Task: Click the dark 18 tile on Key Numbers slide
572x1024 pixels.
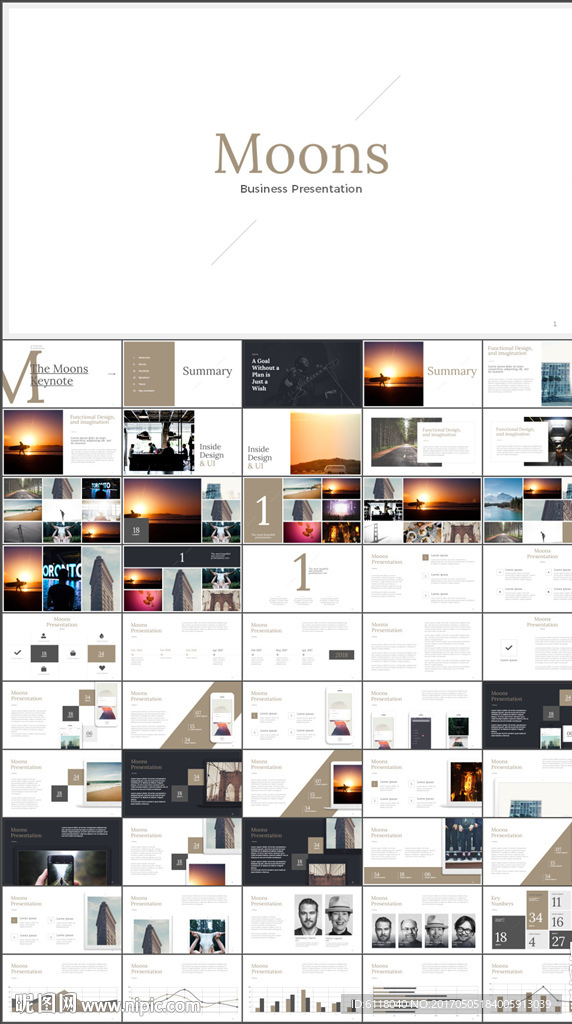Action: pyautogui.click(x=508, y=932)
